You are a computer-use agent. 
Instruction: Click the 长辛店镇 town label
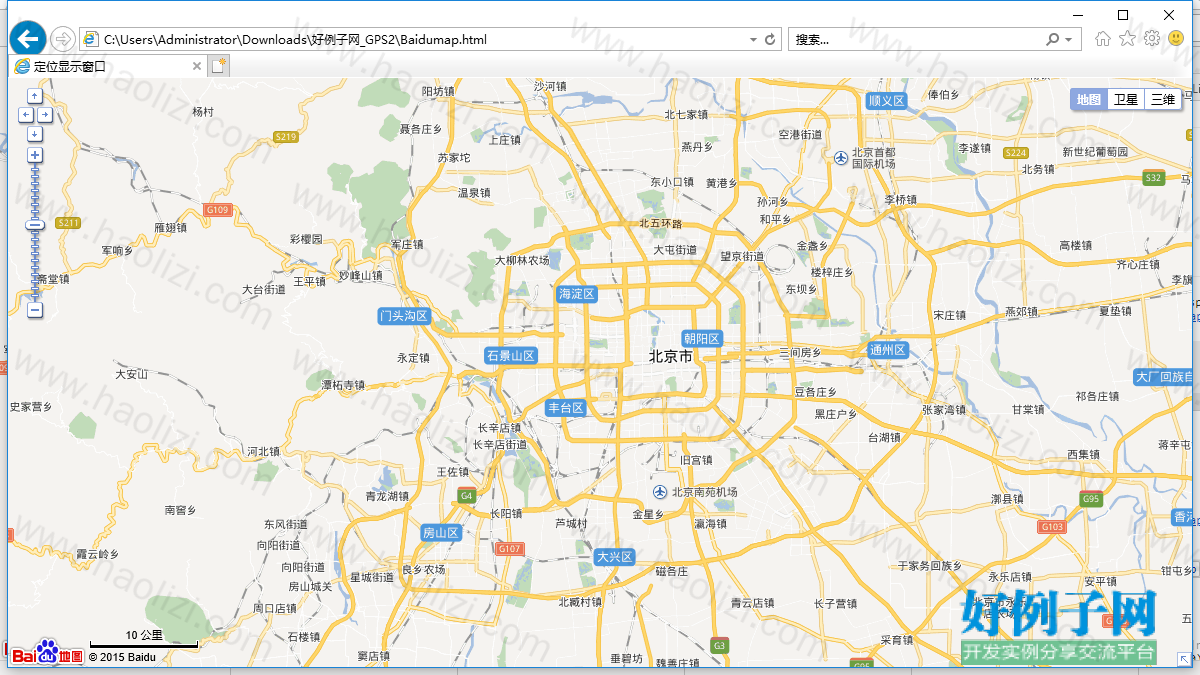point(499,428)
